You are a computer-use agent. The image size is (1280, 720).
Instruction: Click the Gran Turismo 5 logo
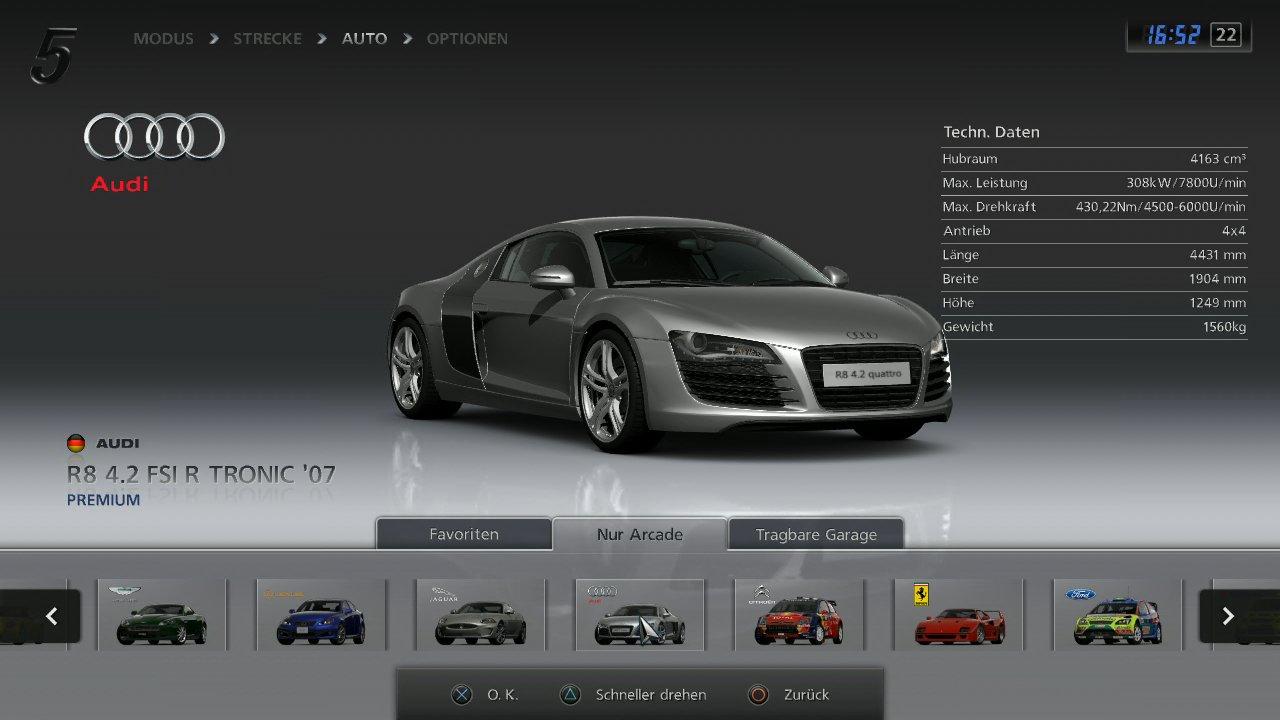53,55
